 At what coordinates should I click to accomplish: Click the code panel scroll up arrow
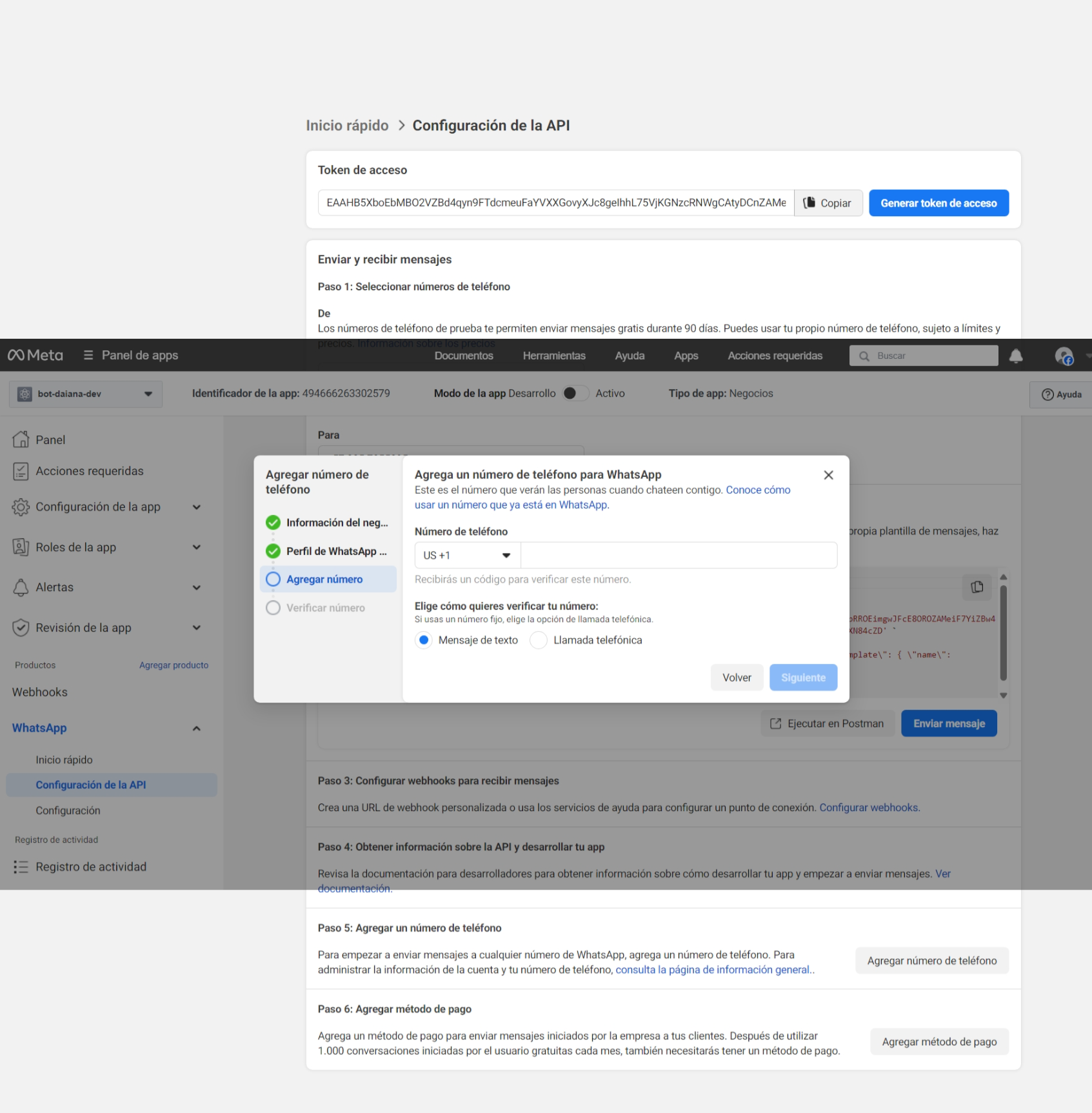click(x=1003, y=577)
